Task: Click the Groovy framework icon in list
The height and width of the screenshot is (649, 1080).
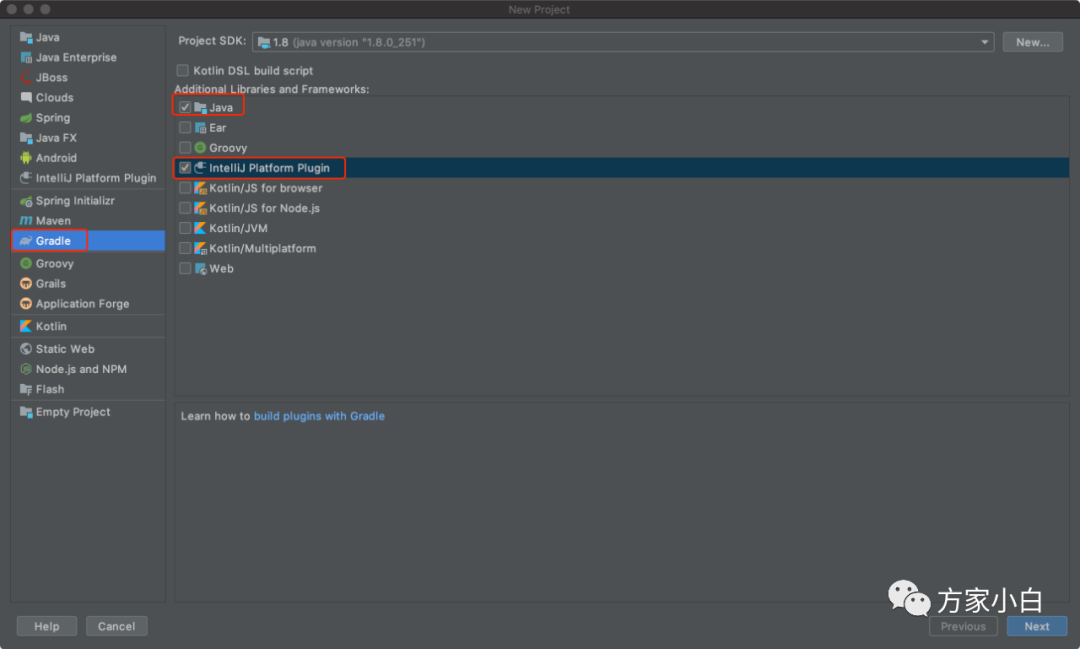Action: [200, 147]
